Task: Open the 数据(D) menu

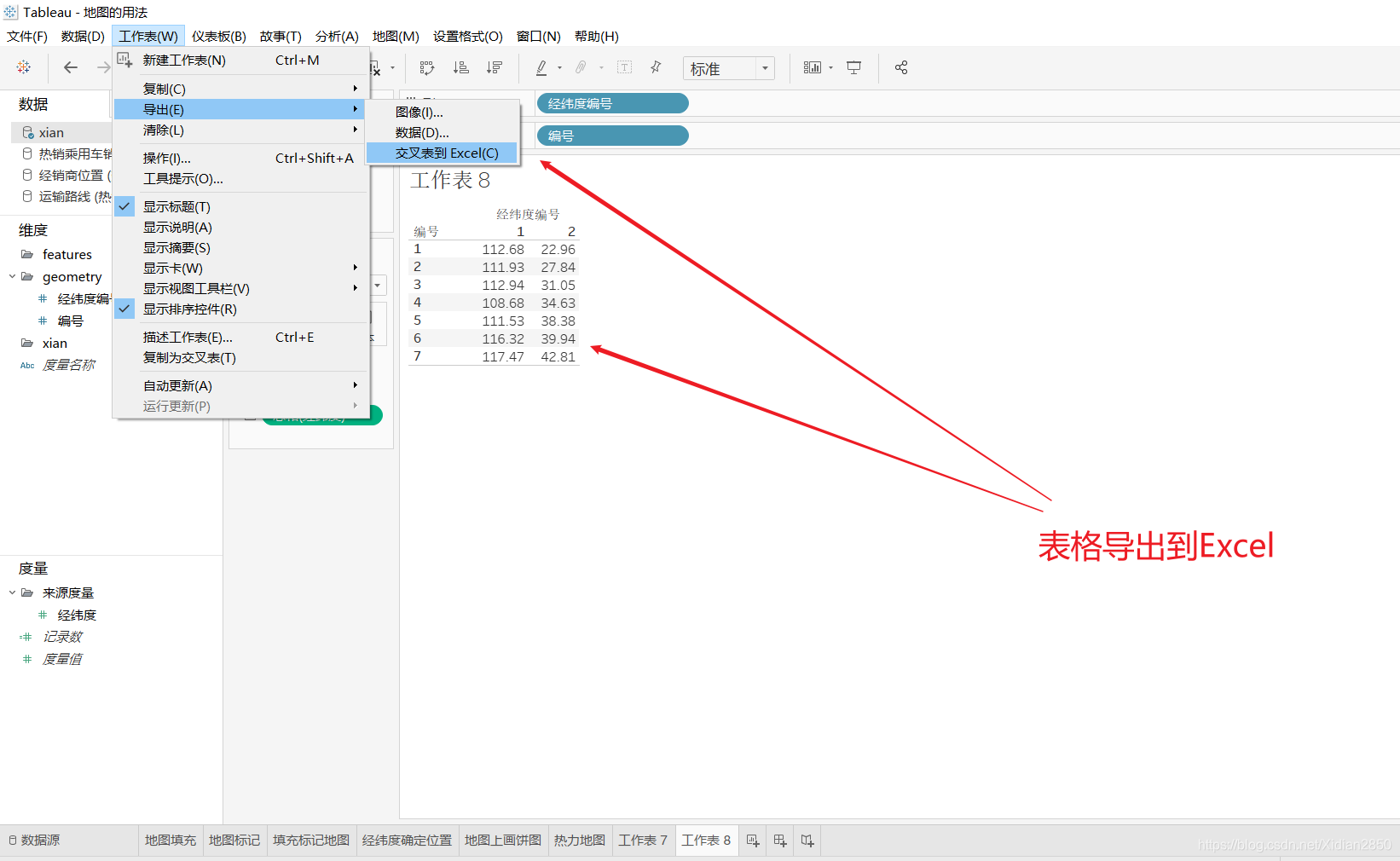Action: (83, 36)
